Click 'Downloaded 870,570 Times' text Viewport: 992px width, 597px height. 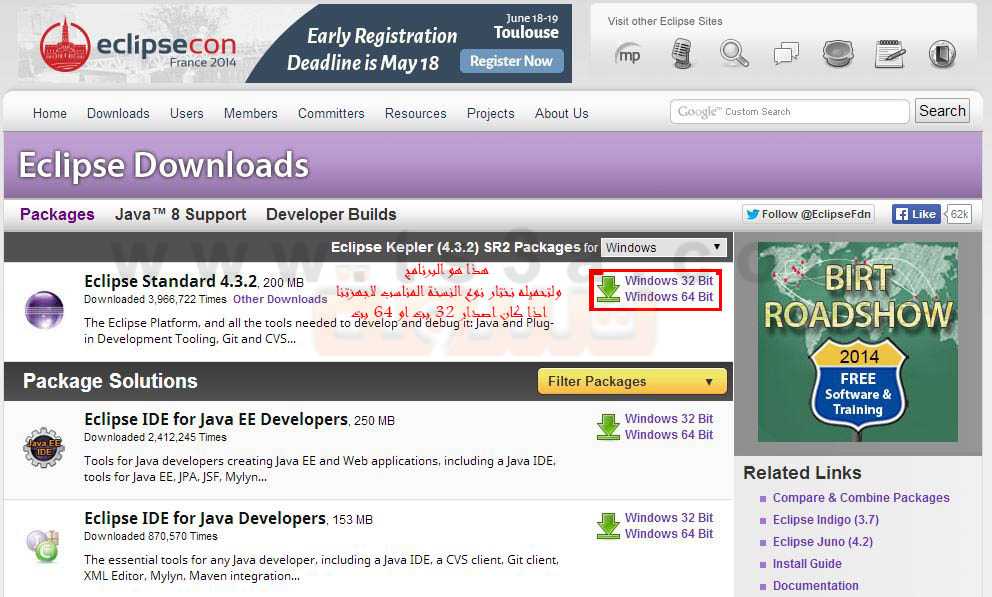(x=151, y=536)
